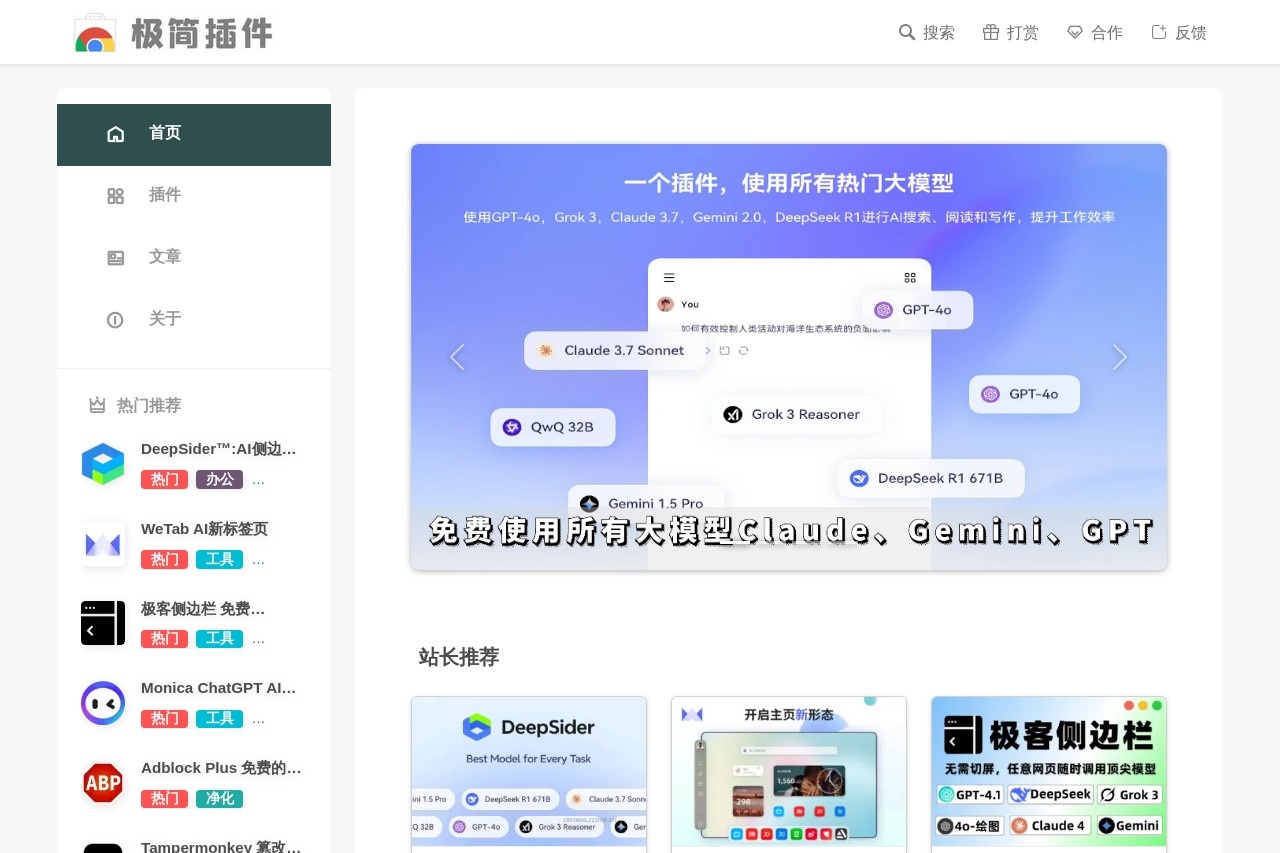Click the search magnifier icon
Screen dimensions: 1280x853
pos(907,32)
